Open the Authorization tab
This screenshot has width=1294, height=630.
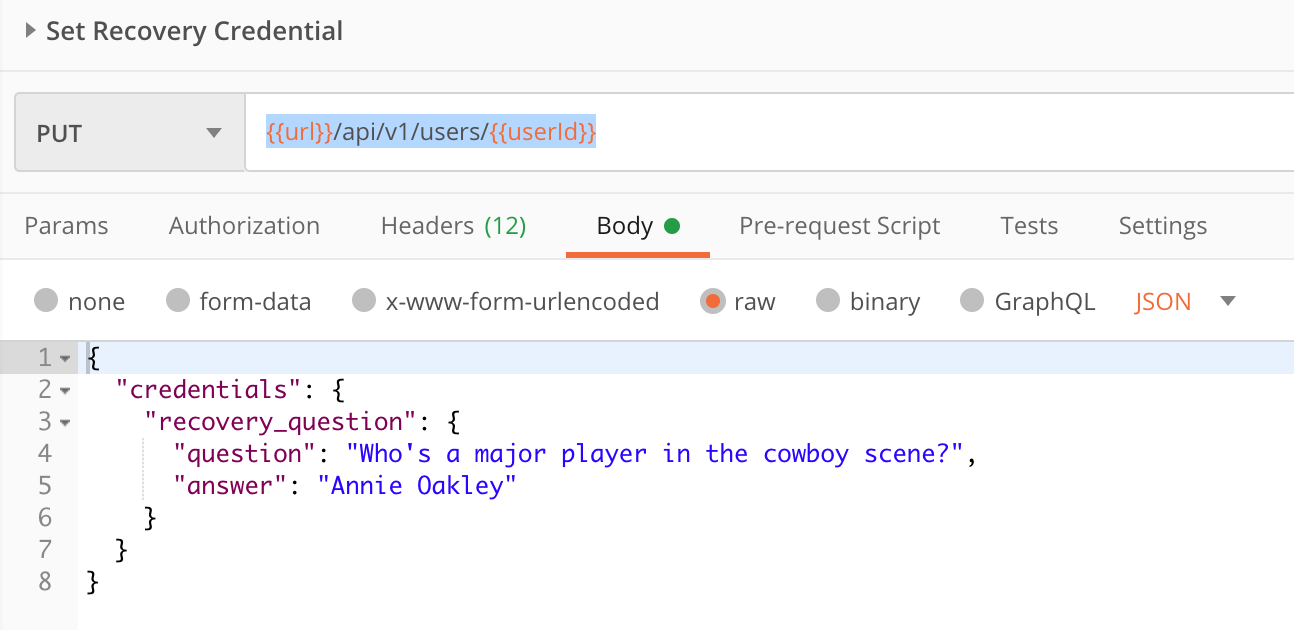click(244, 226)
